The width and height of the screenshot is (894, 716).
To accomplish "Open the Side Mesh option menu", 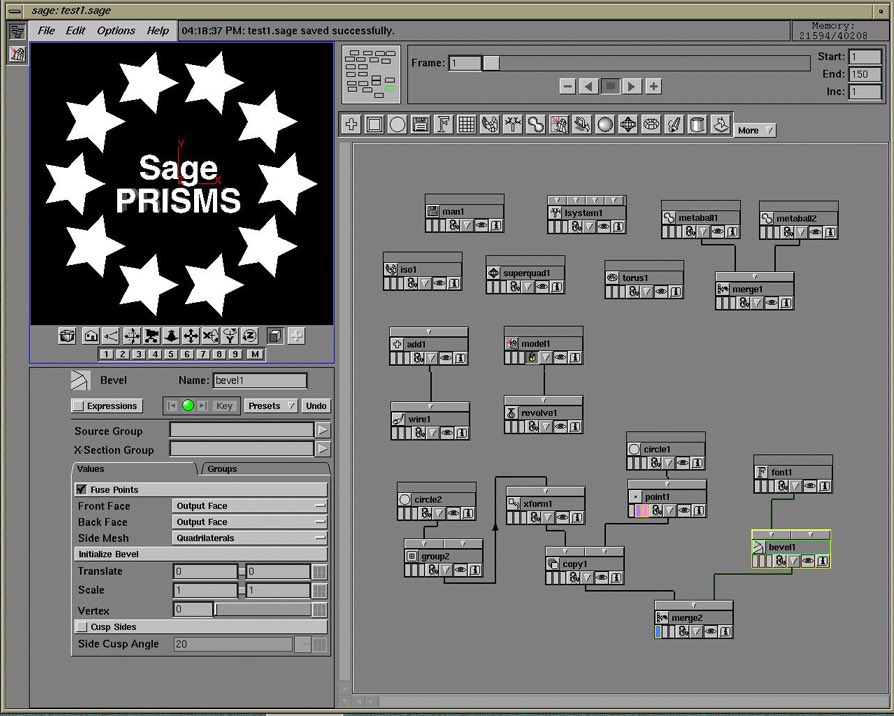I will [249, 538].
